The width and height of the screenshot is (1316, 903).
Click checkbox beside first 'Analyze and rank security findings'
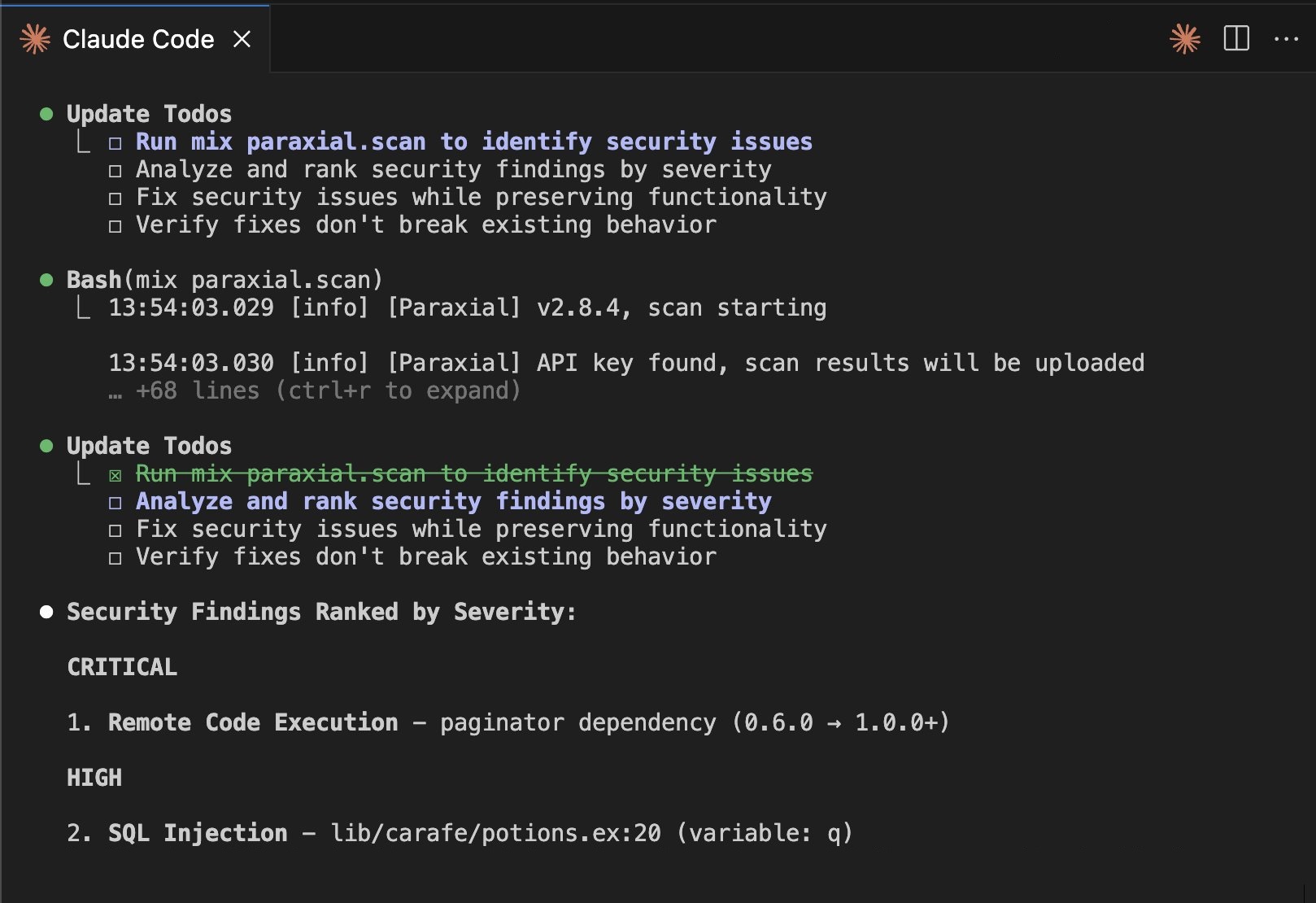point(115,171)
